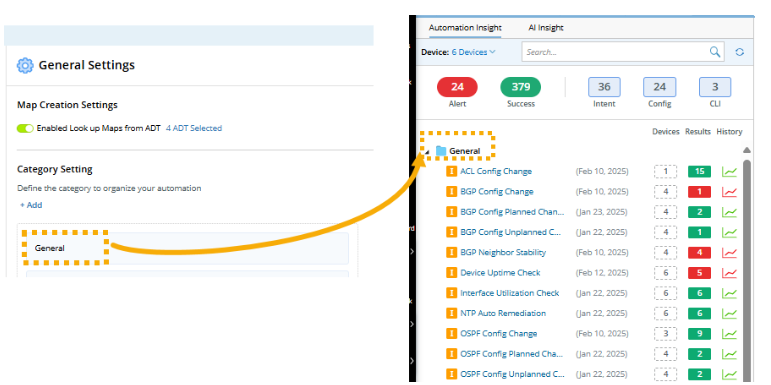Open the 6 Devices dropdown
This screenshot has height=385, width=771.
pyautogui.click(x=474, y=52)
